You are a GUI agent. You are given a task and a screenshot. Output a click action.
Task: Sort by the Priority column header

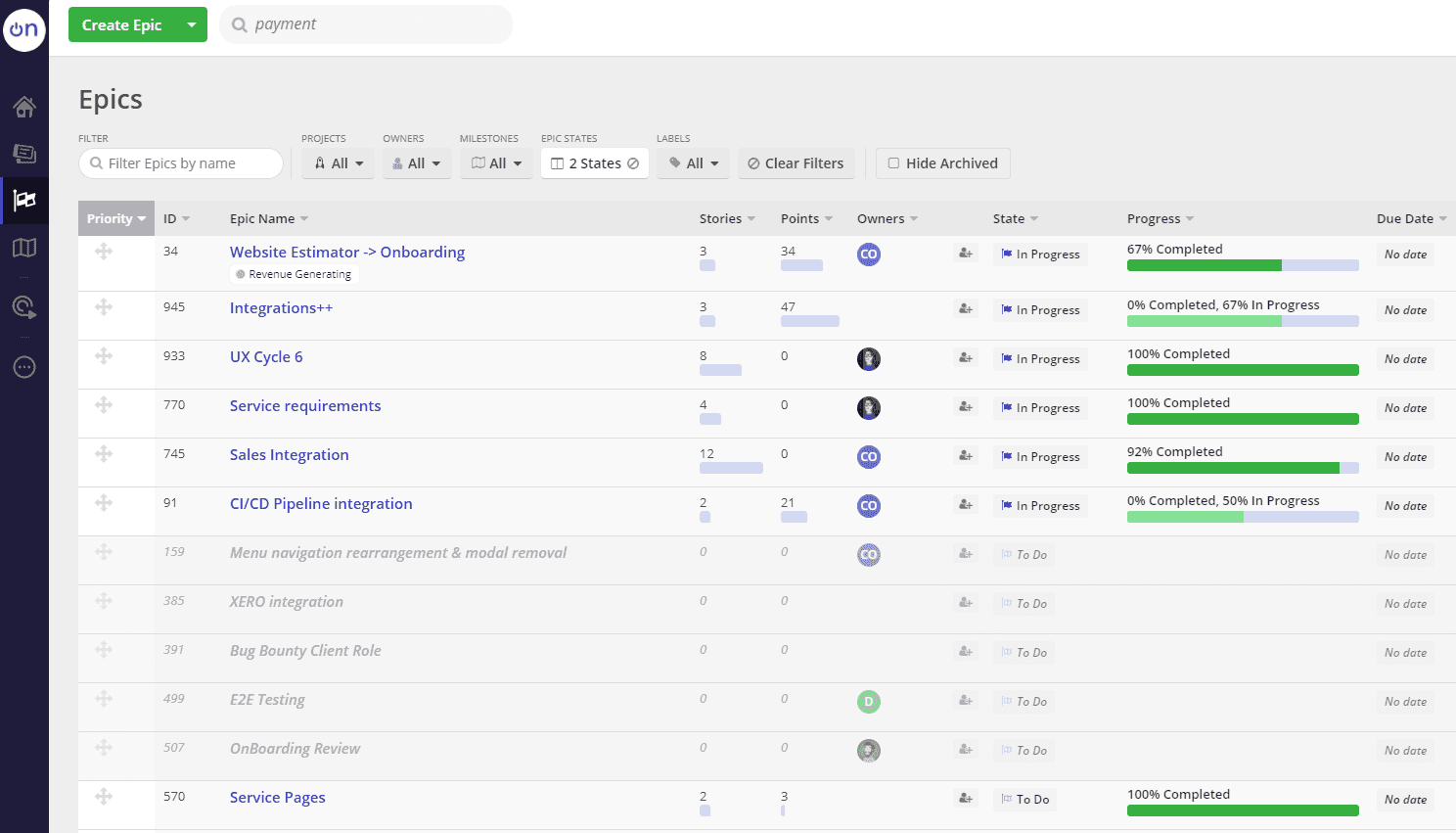(116, 218)
